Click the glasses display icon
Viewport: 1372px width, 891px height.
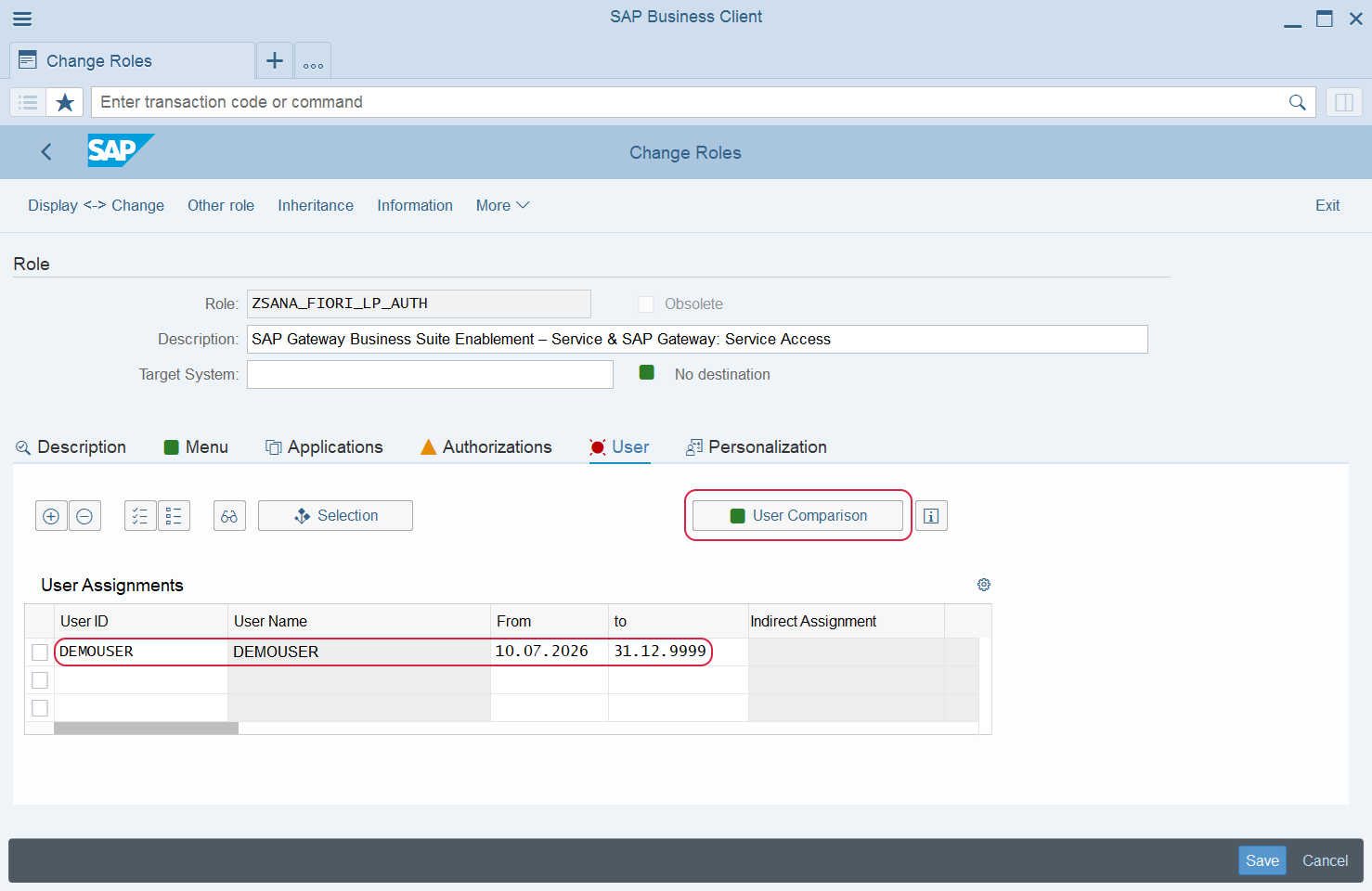(229, 516)
